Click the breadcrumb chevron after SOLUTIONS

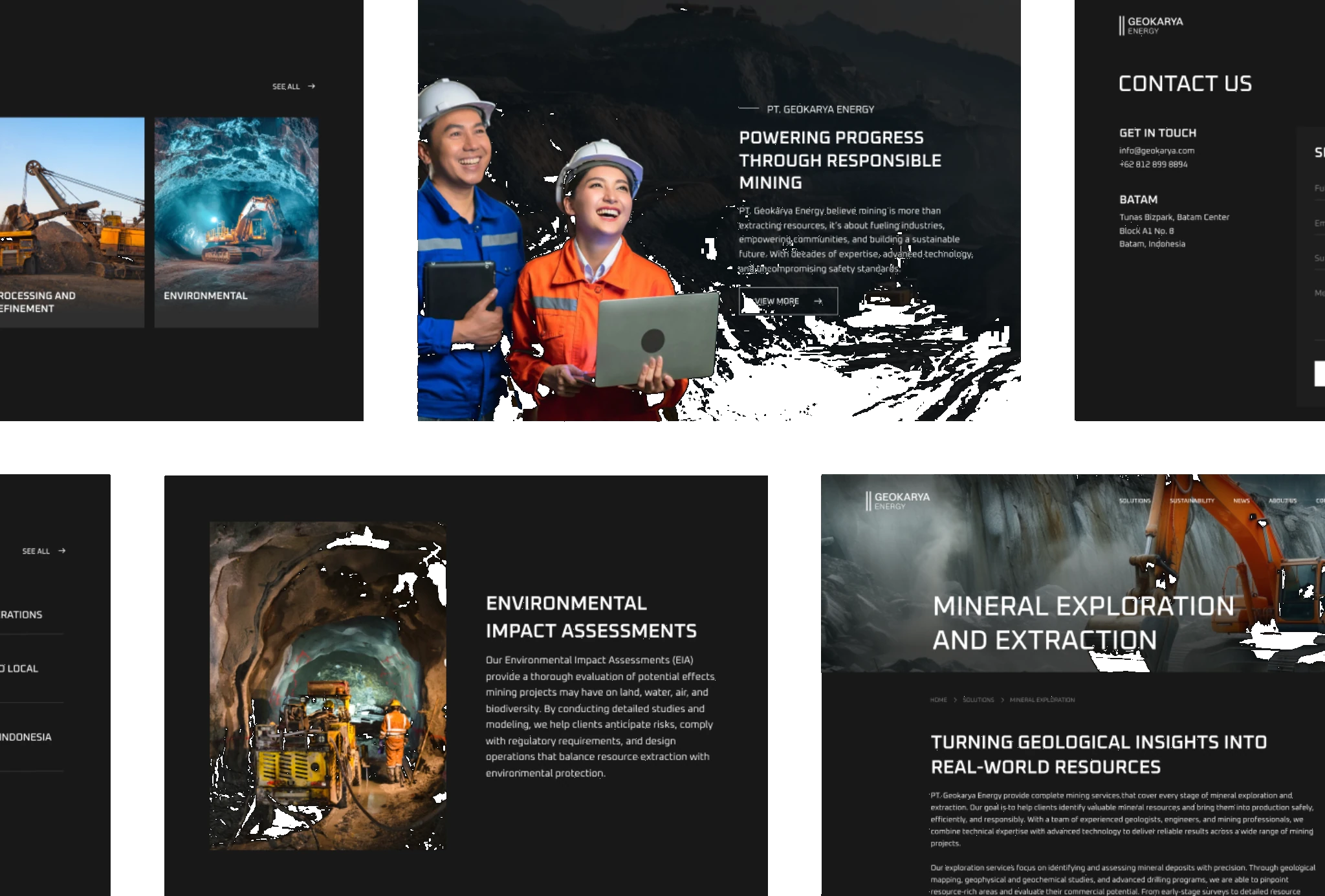[1002, 700]
